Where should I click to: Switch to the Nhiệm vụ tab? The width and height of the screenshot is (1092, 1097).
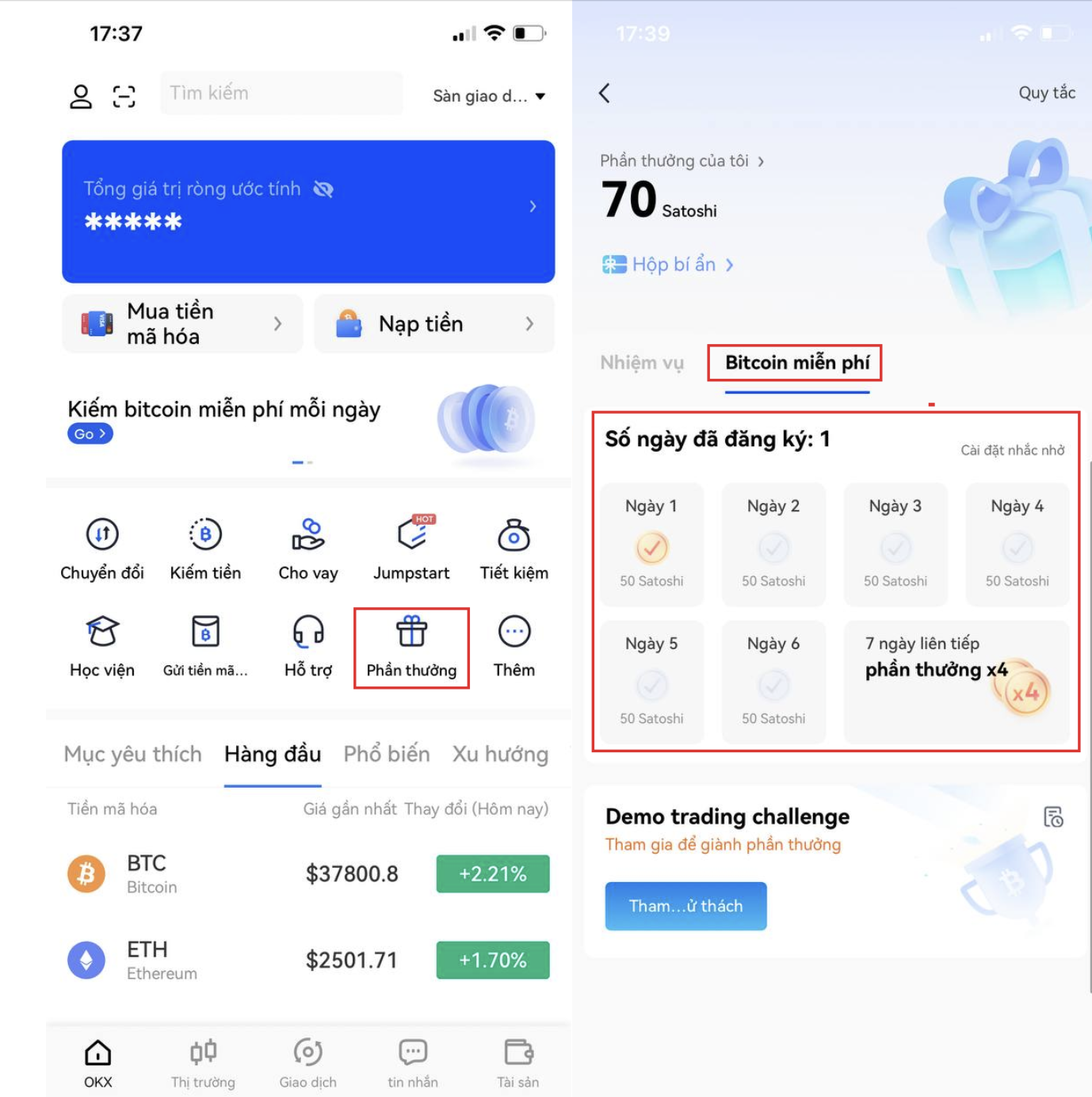coord(642,363)
